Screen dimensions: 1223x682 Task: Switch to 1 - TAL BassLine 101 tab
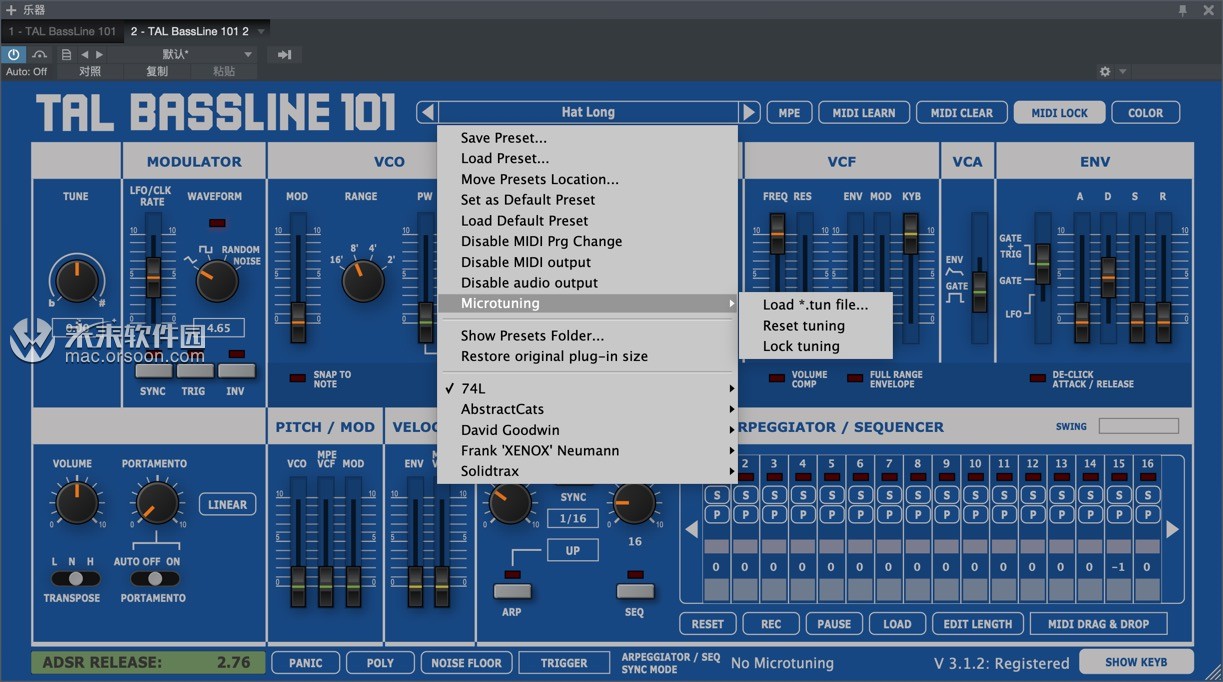point(62,31)
